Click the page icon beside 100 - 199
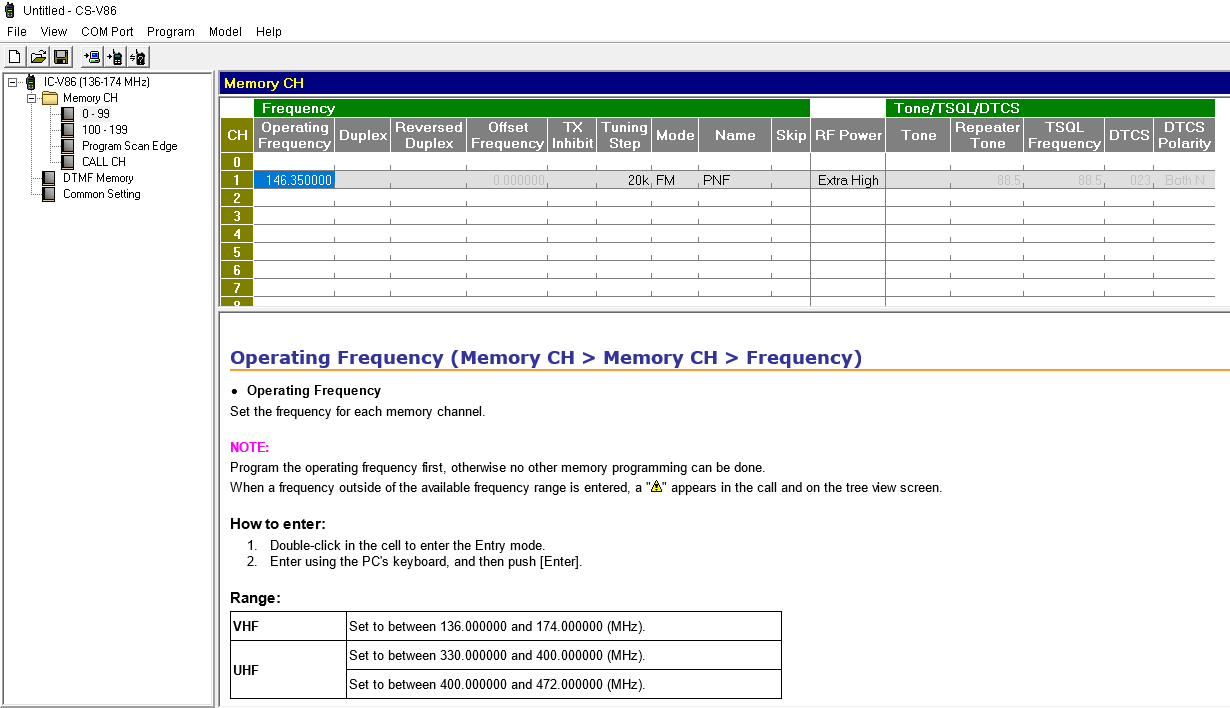Screen dimensions: 1230x708 click(68, 130)
